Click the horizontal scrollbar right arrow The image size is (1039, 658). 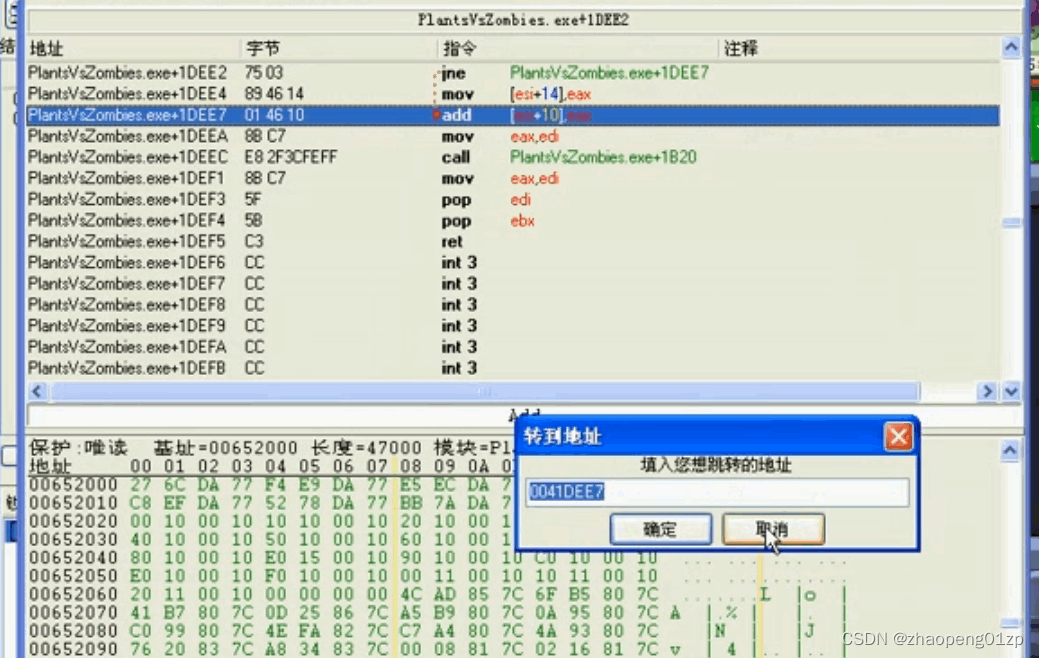click(987, 392)
